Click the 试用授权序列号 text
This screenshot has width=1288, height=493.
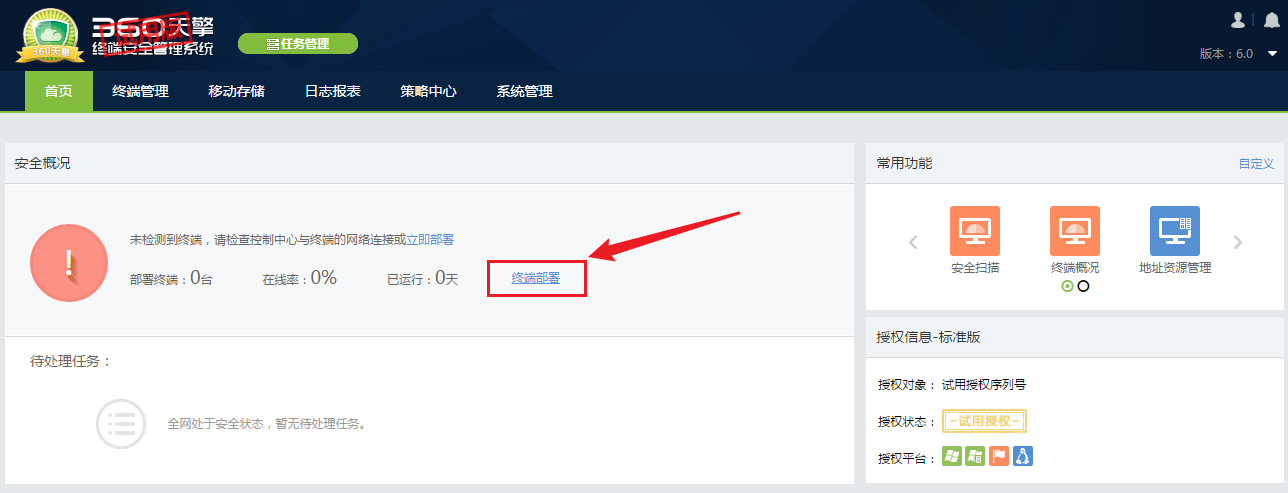point(984,385)
